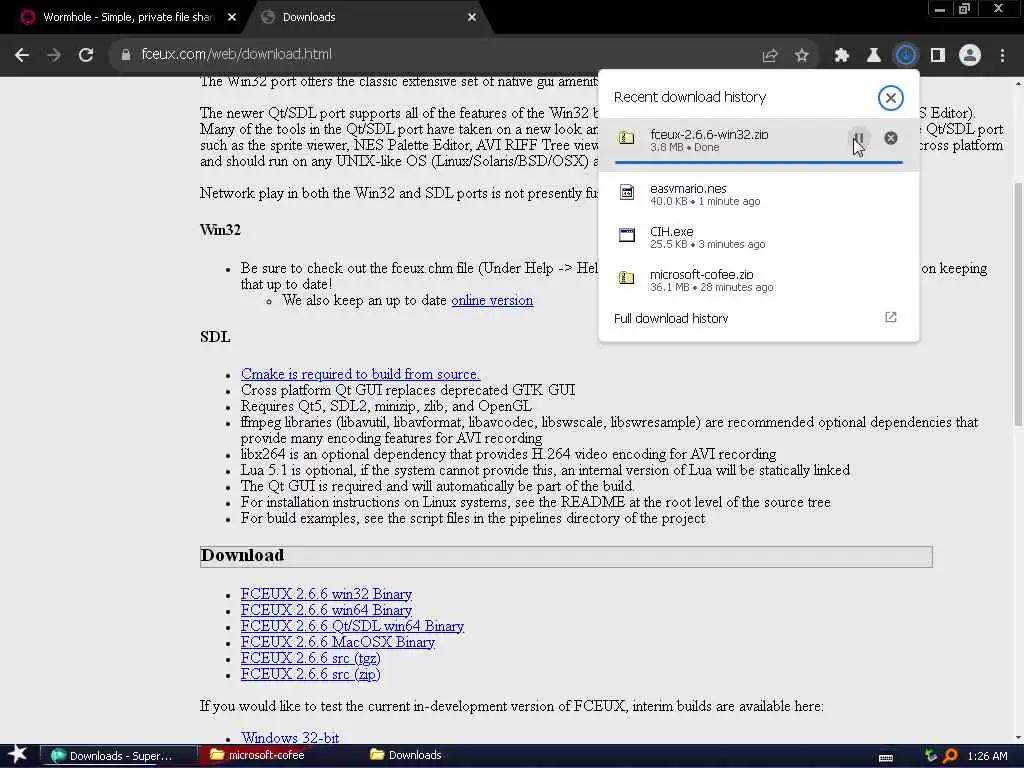Click the fceux-2.6.6-win32.zip progress bar
Image resolution: width=1024 pixels, height=768 pixels.
coord(758,162)
